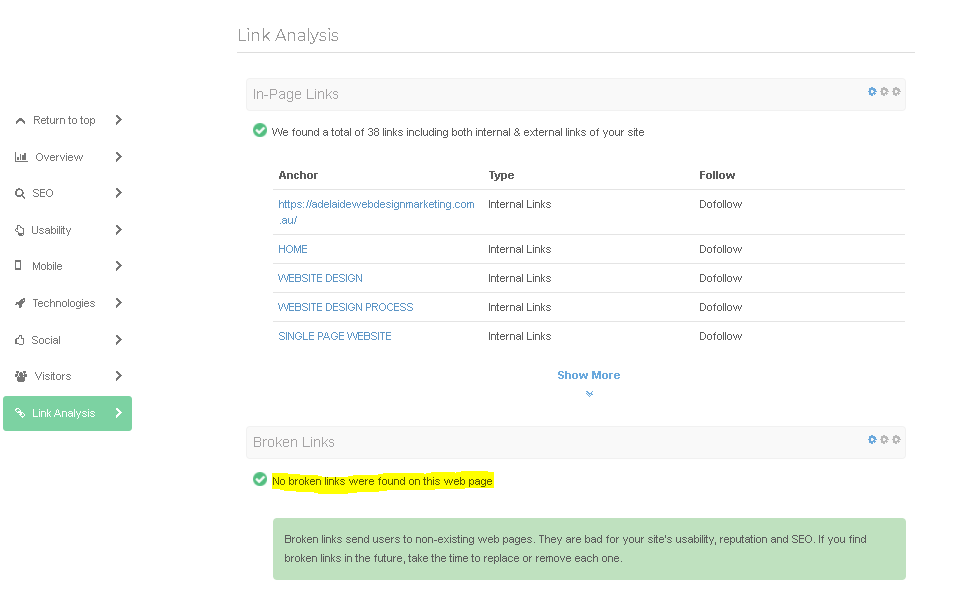
Task: Click green check icon beside 38 links message
Action: tap(260, 130)
